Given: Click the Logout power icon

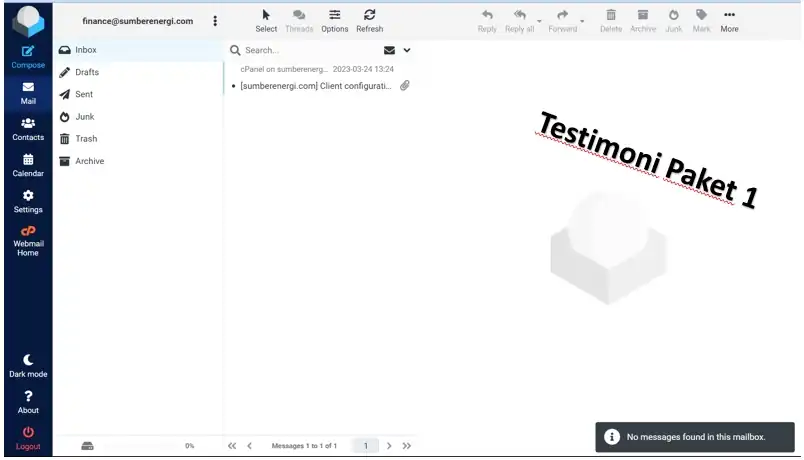Looking at the screenshot, I should pos(28,432).
